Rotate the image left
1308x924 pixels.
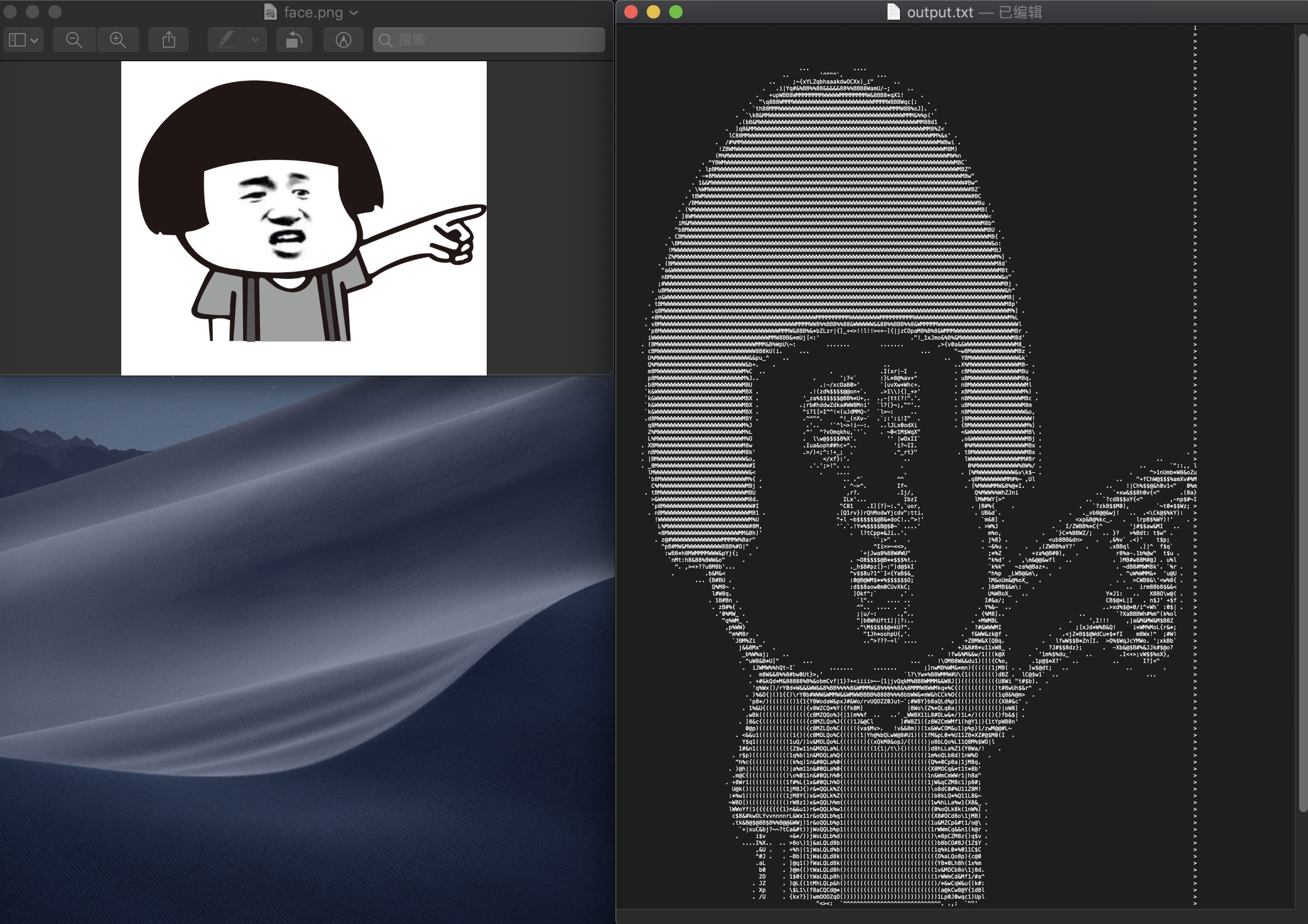pyautogui.click(x=294, y=40)
